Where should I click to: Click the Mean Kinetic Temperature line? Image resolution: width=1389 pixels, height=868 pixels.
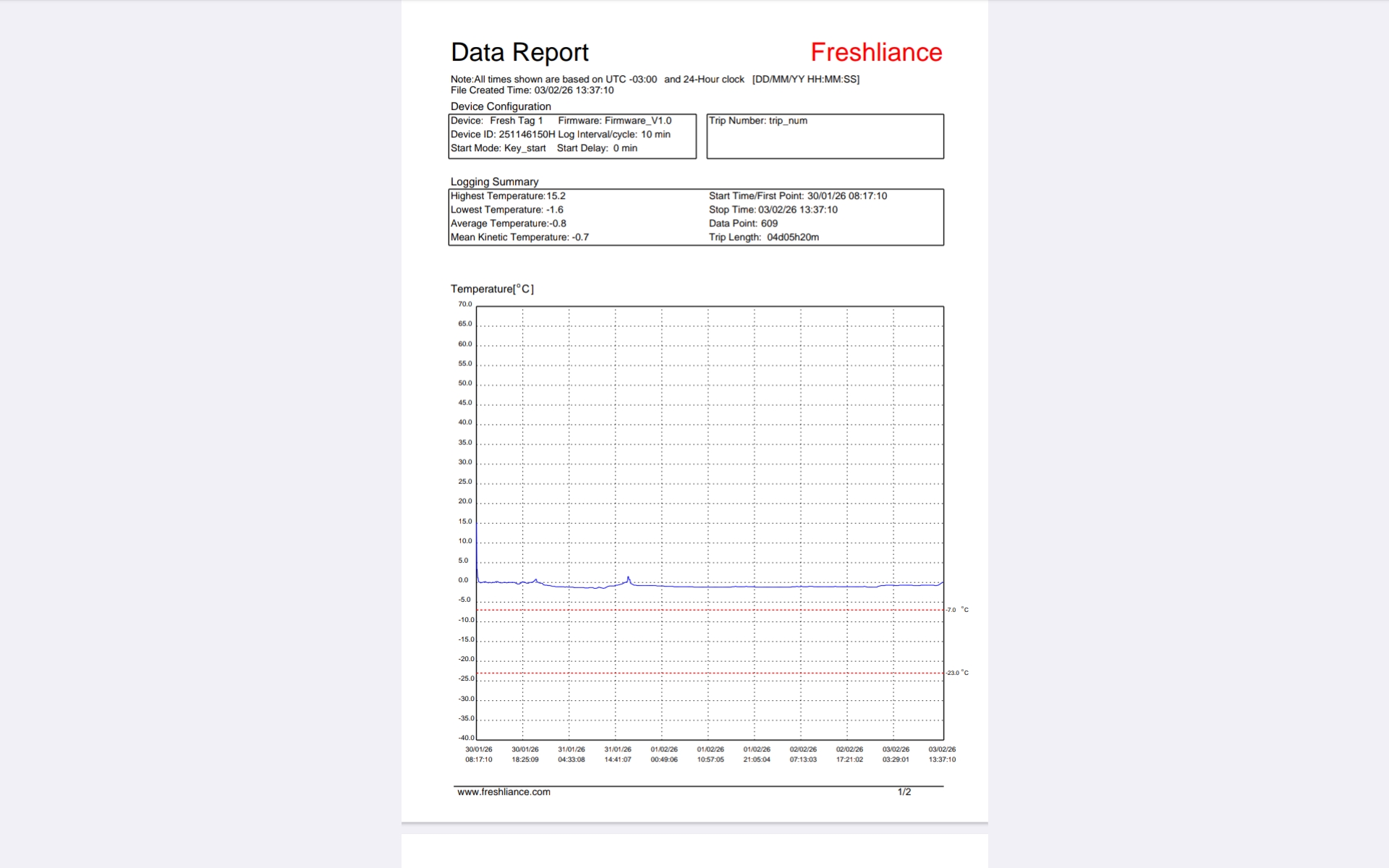click(519, 237)
